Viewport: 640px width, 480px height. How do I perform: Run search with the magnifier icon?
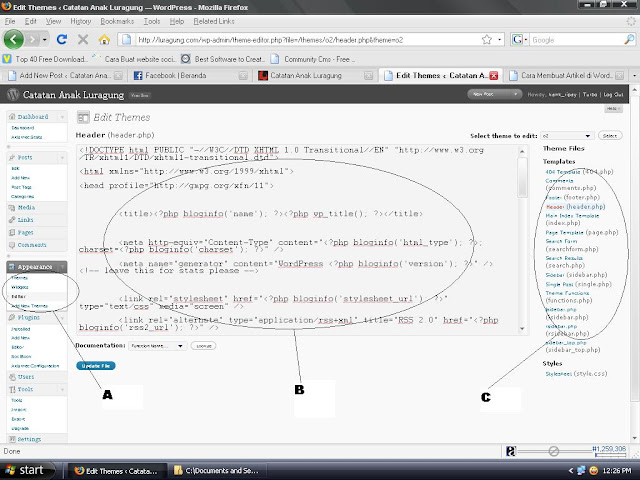point(629,40)
